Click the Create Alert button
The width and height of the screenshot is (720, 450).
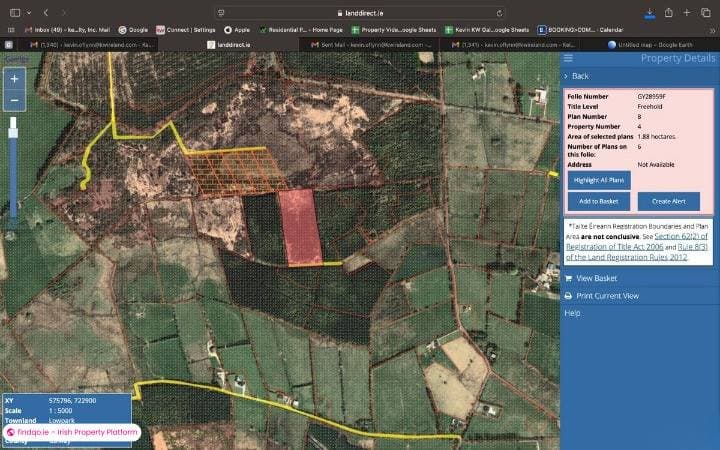[669, 201]
